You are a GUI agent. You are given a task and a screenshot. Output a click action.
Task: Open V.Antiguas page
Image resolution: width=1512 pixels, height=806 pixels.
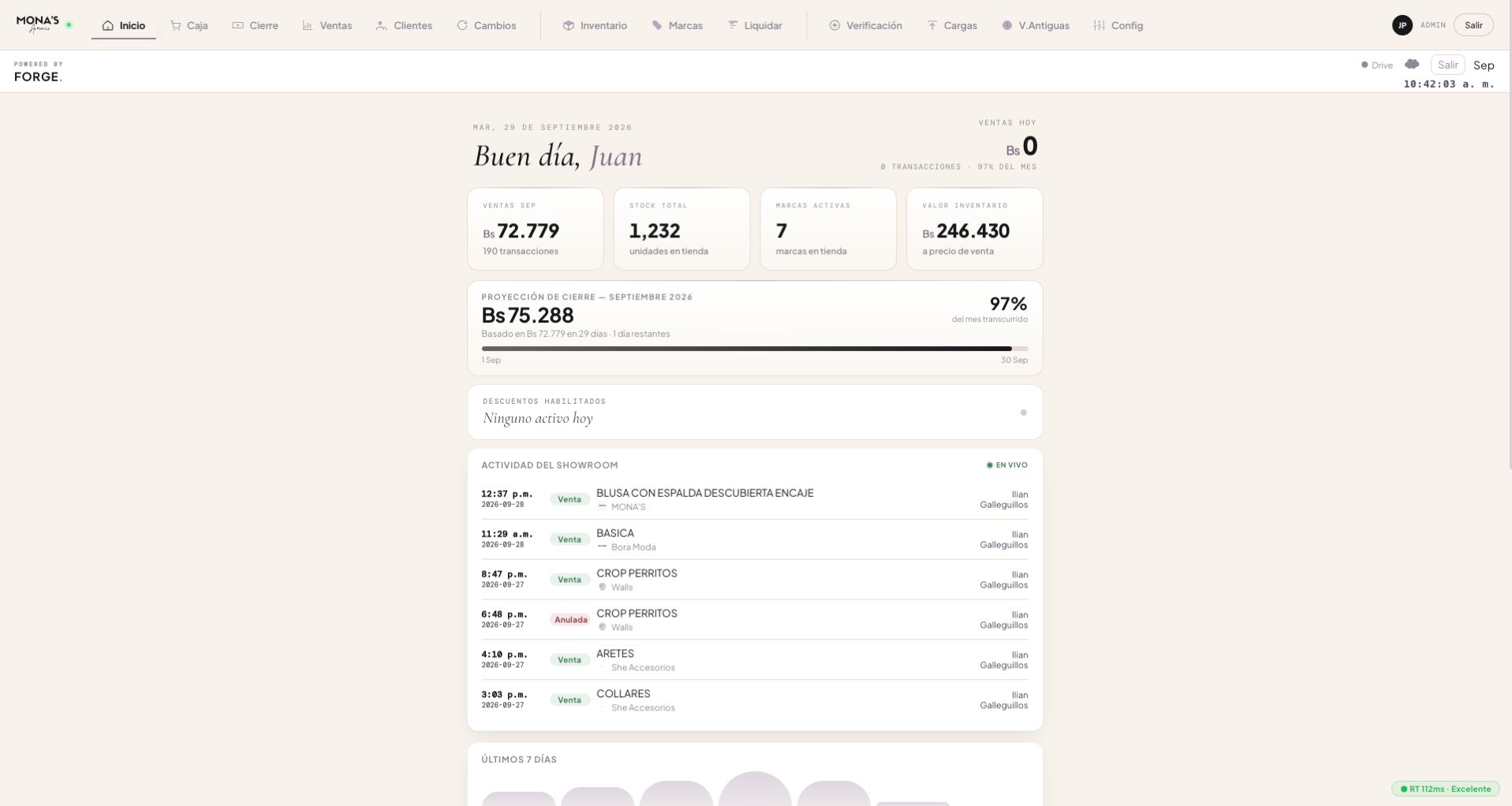[x=1036, y=25]
